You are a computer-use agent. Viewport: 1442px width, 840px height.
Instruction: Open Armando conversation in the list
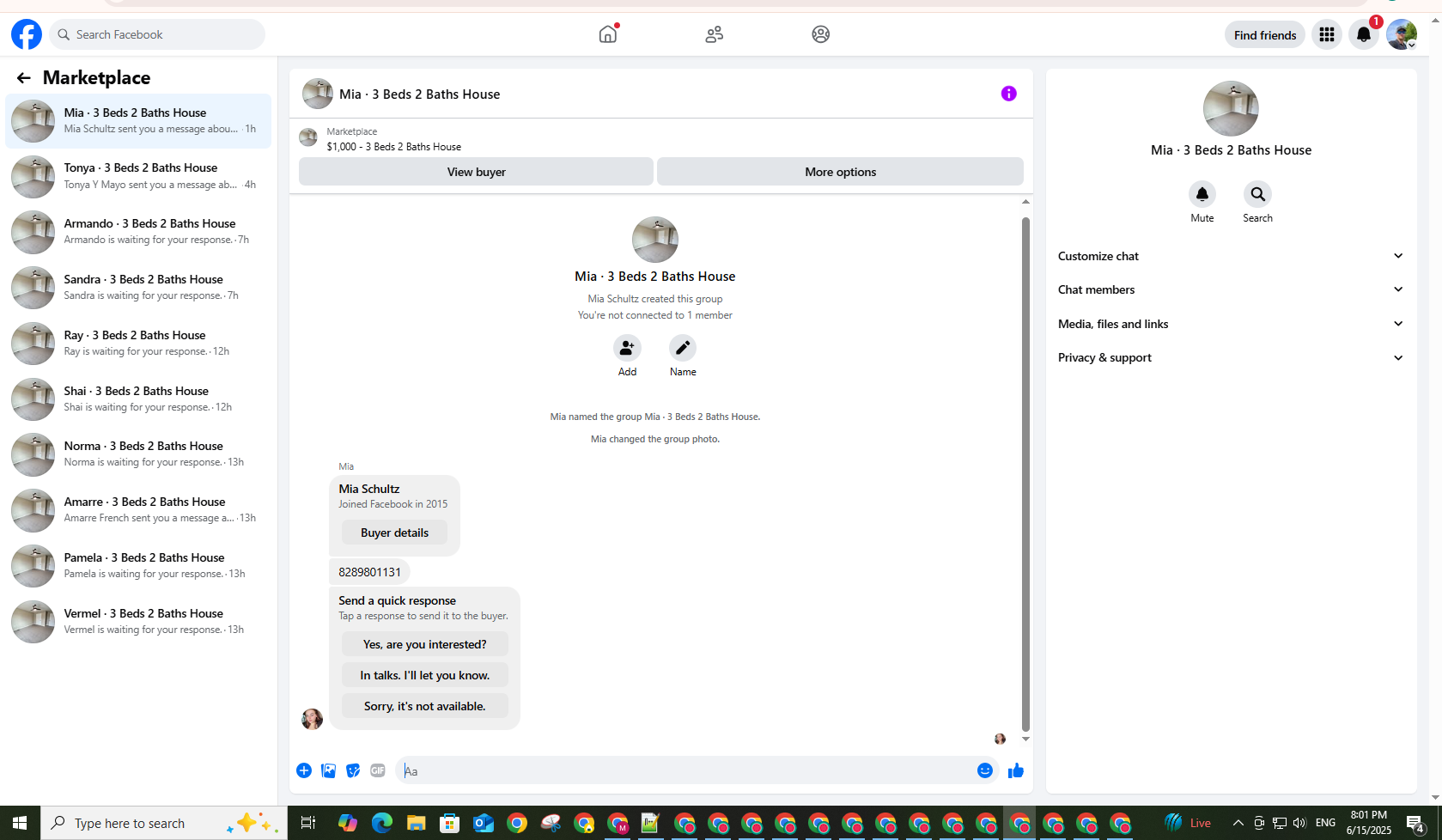138,232
